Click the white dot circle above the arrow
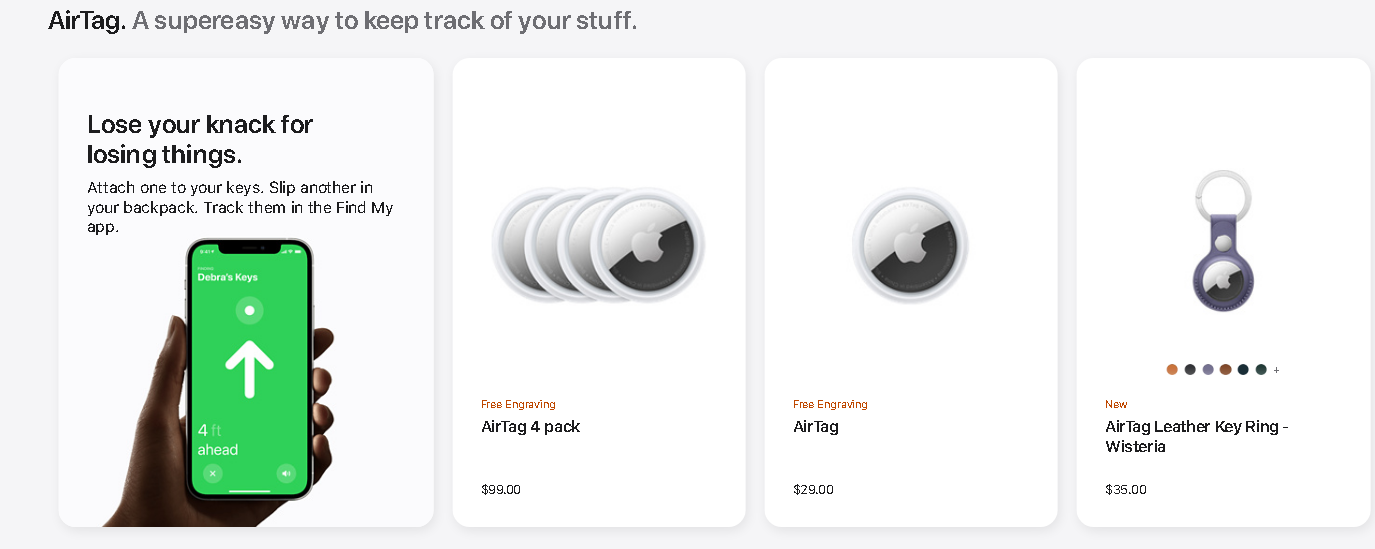The width and height of the screenshot is (1375, 549). 250,310
